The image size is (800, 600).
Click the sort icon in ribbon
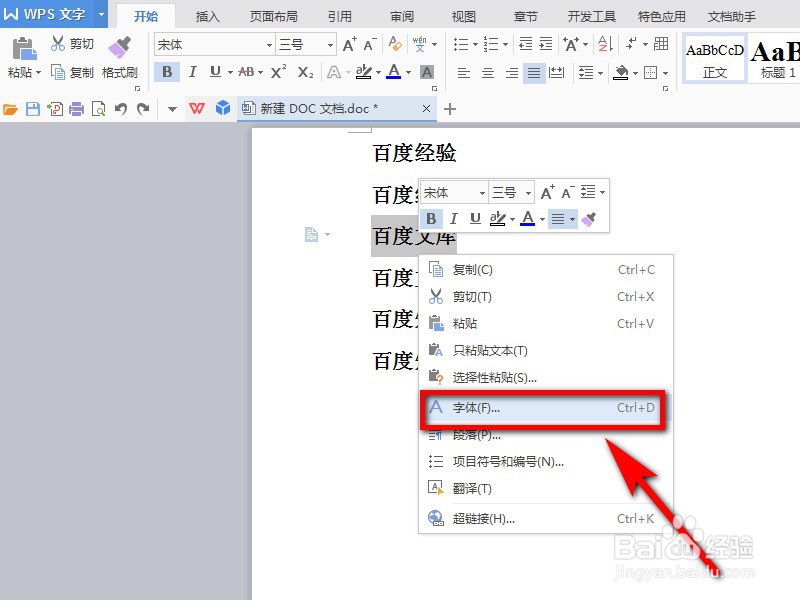click(605, 44)
